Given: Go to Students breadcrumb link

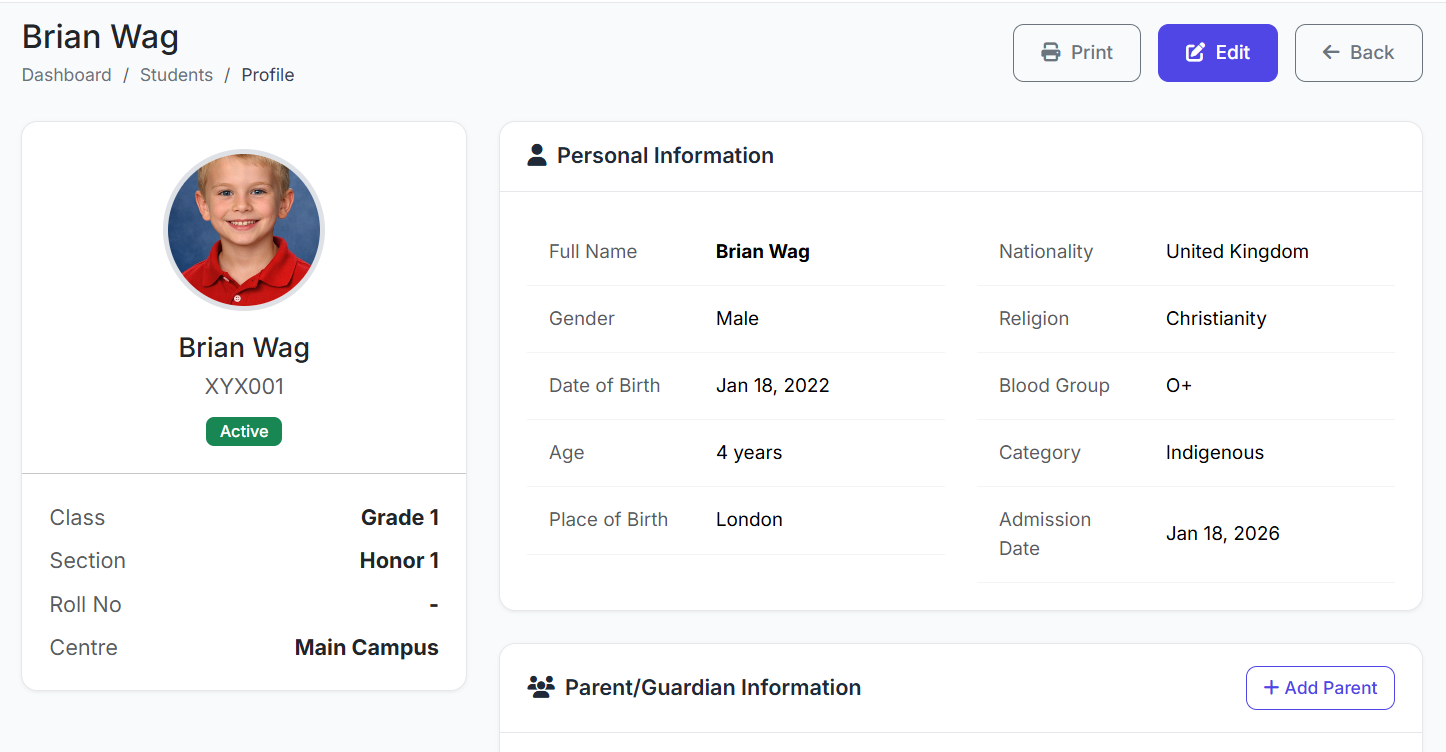Looking at the screenshot, I should (176, 75).
